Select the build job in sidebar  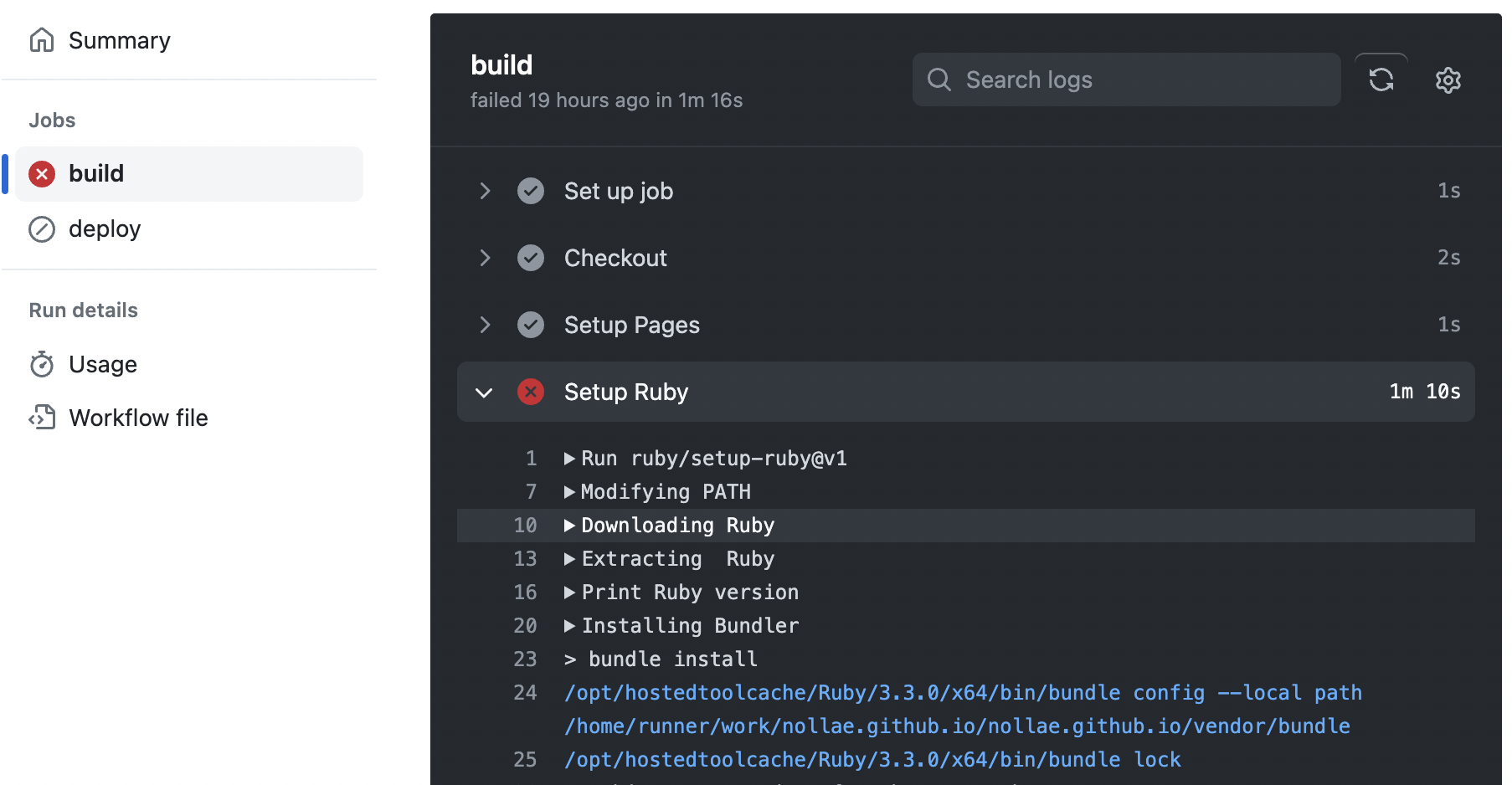click(96, 174)
